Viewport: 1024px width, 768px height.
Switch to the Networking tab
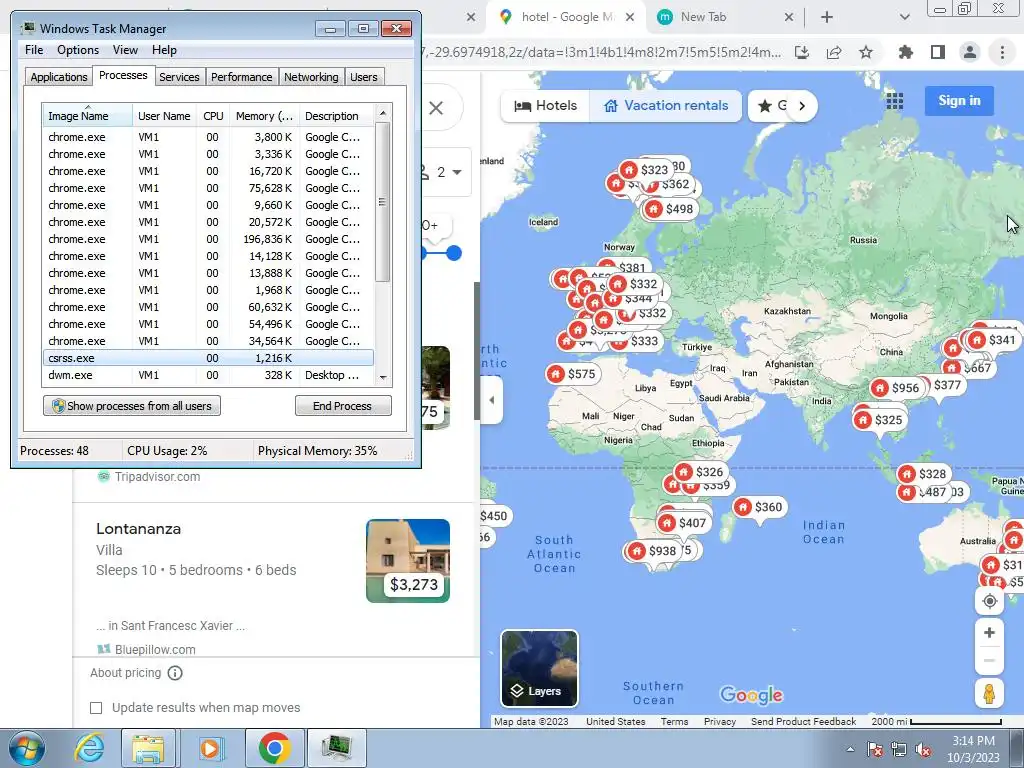click(311, 77)
